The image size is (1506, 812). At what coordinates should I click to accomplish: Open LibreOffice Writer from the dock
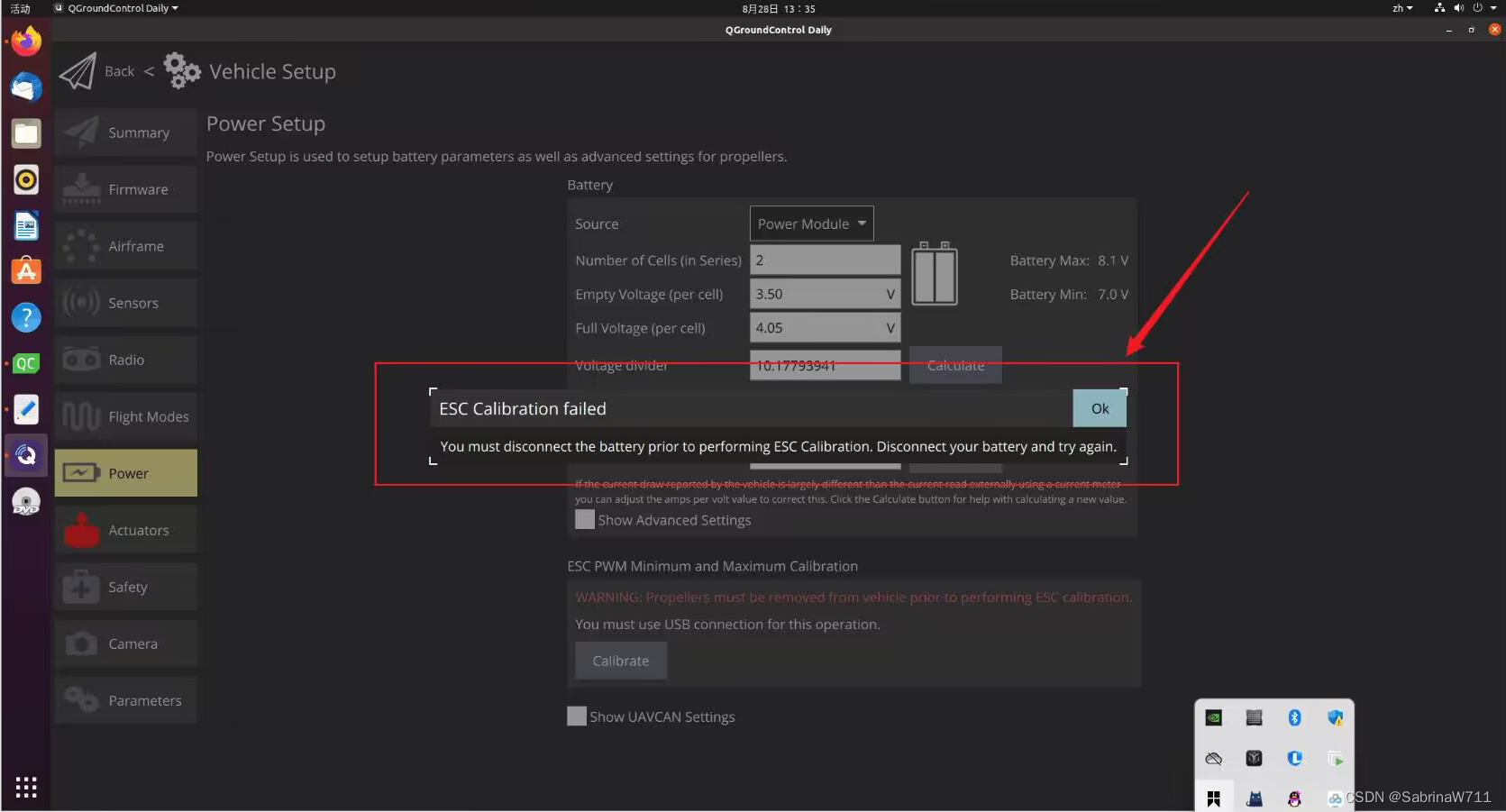point(26,225)
